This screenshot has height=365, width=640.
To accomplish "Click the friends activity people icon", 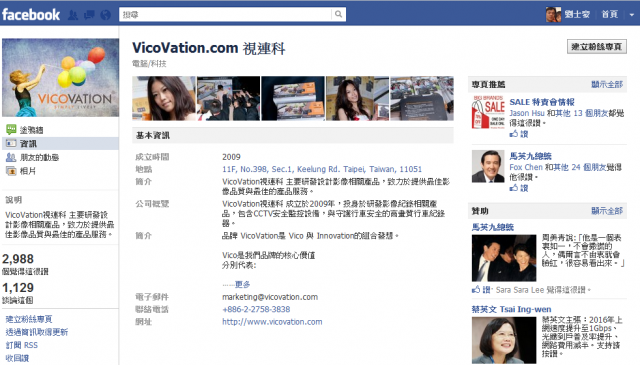I will (11, 157).
